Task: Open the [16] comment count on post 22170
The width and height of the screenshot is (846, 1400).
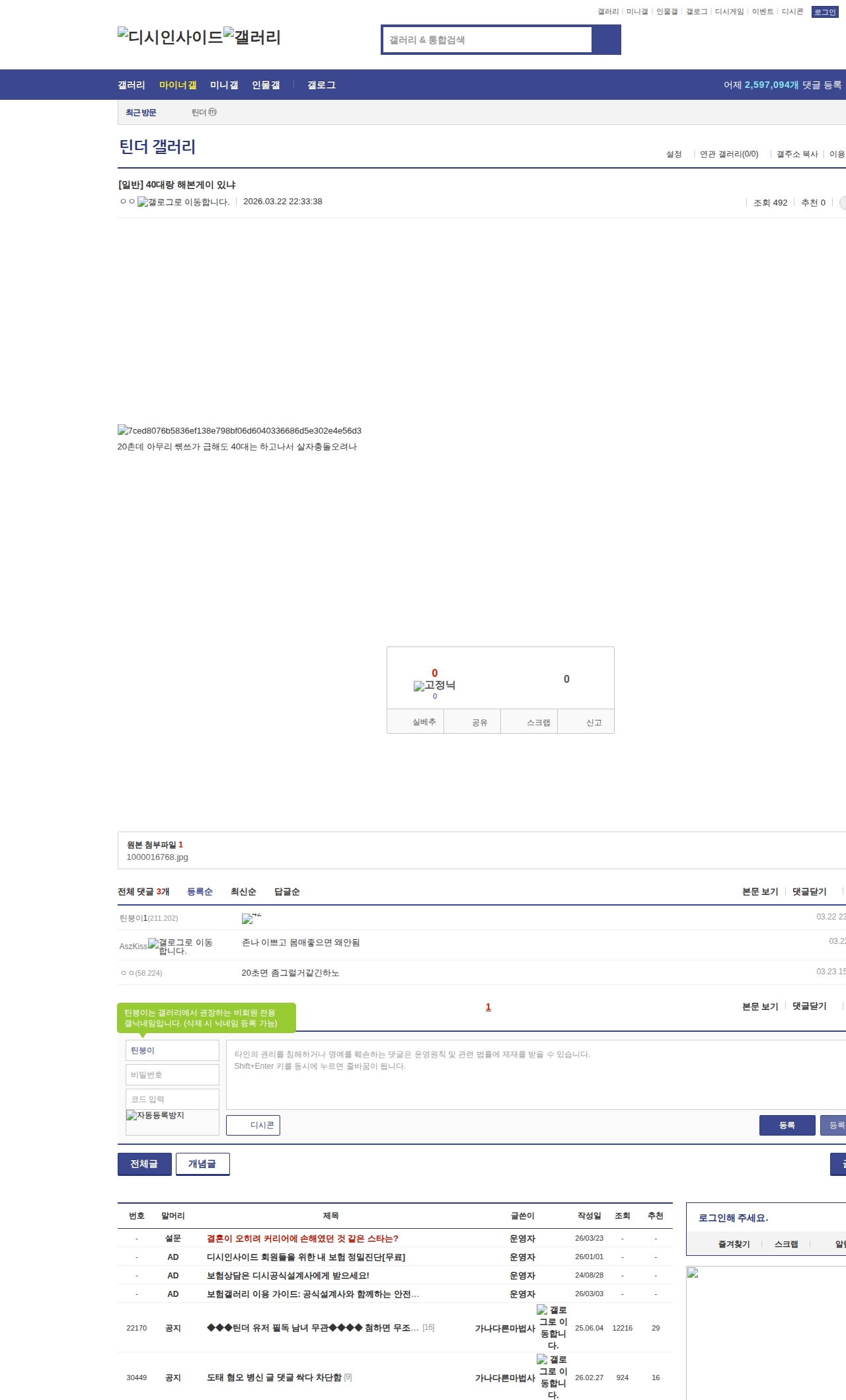Action: point(428,1327)
